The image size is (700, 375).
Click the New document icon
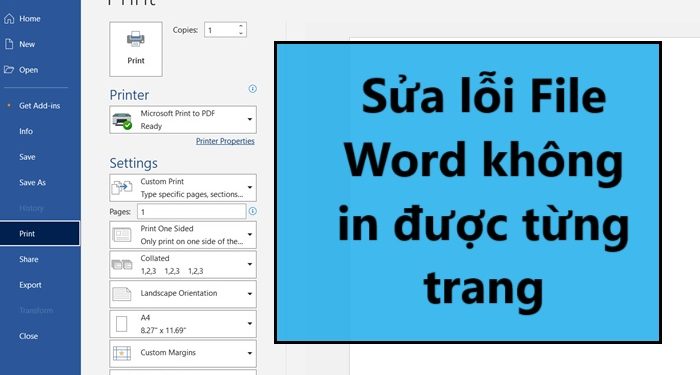[x=9, y=44]
